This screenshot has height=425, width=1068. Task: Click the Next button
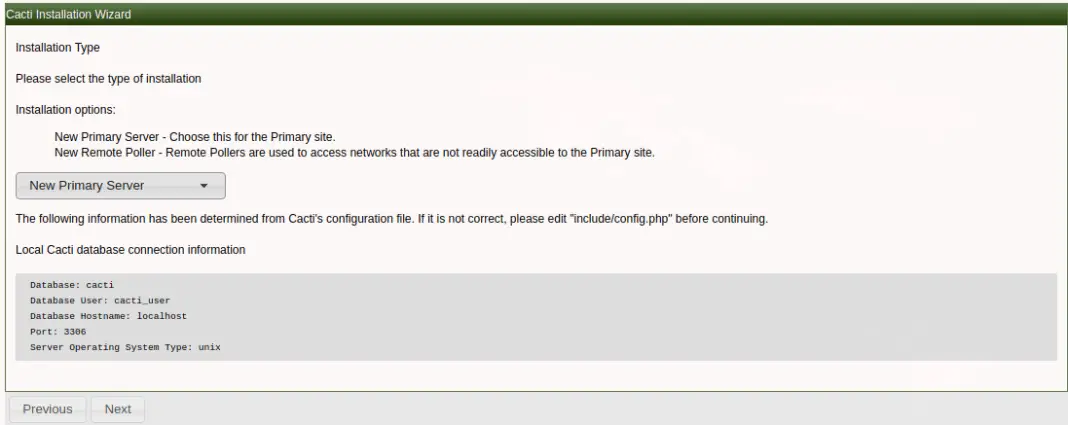point(118,409)
